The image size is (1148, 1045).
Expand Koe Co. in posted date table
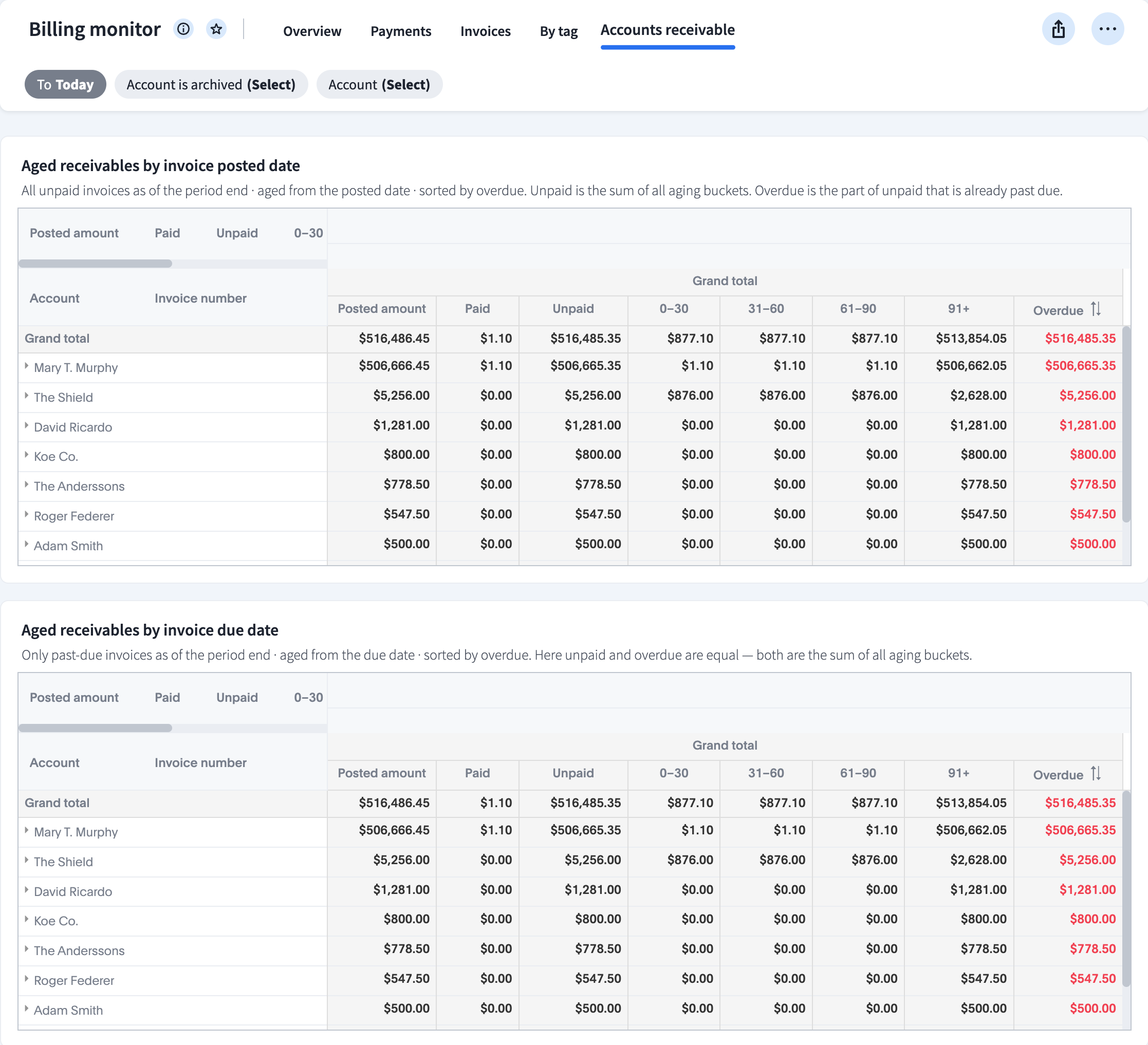(x=27, y=455)
